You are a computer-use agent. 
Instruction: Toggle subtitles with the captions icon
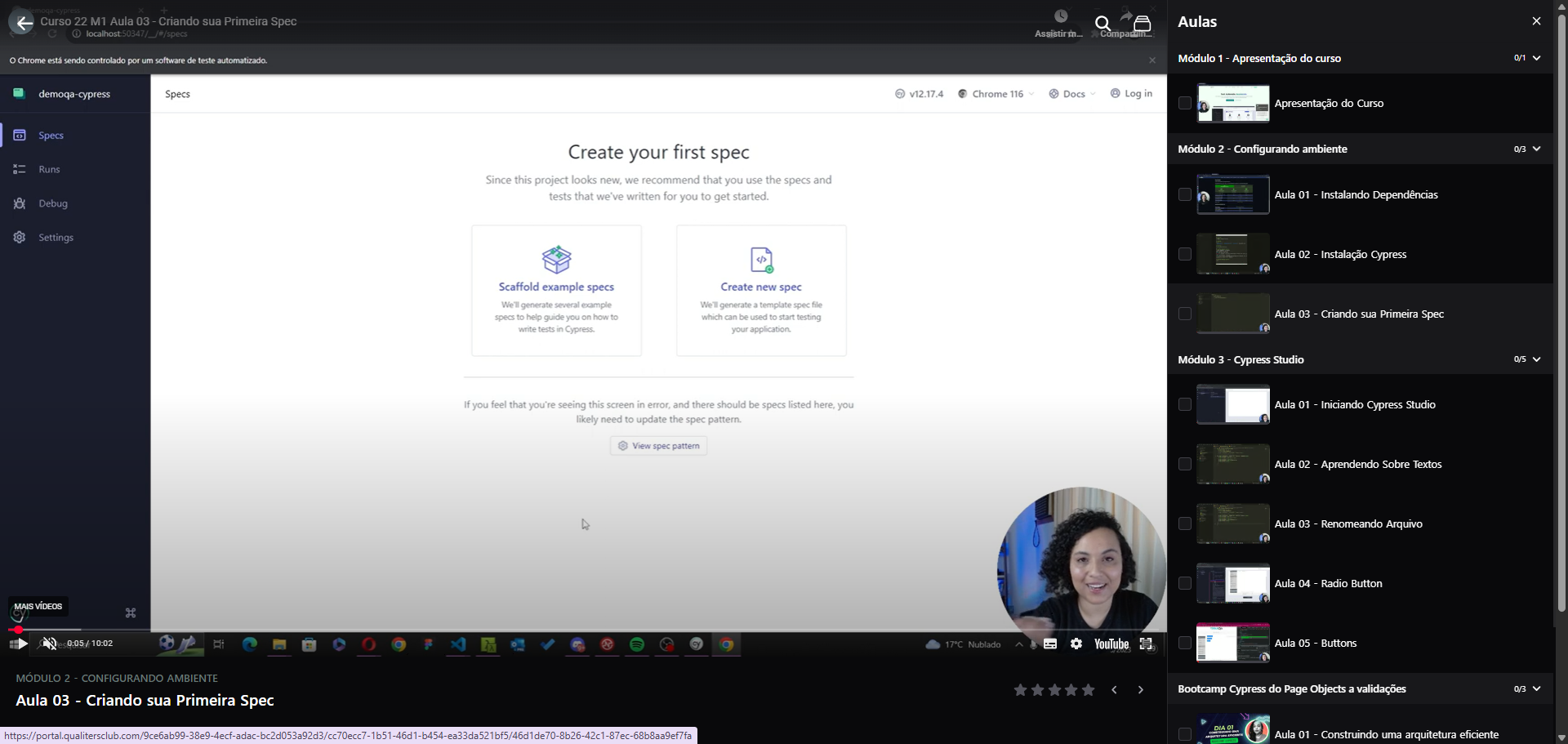(x=1050, y=644)
